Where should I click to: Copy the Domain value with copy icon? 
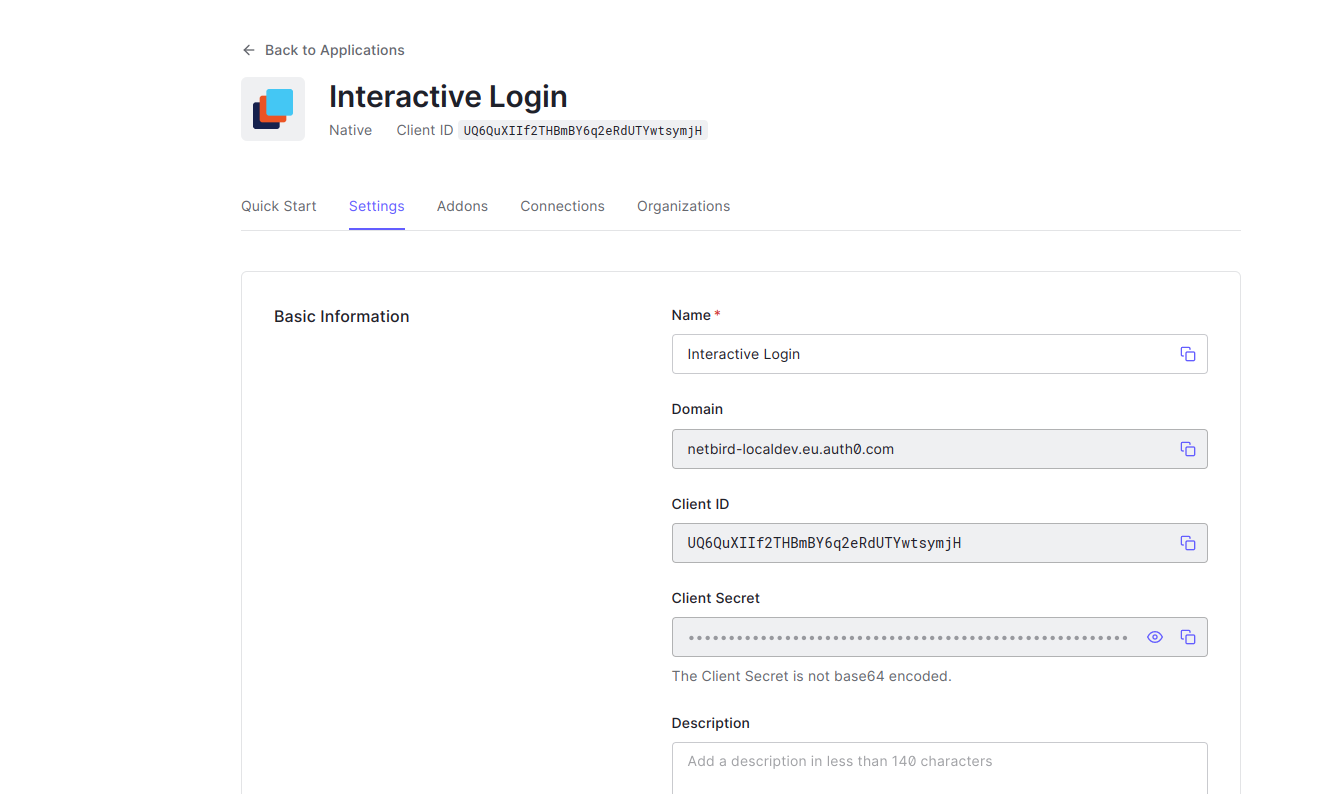point(1188,449)
